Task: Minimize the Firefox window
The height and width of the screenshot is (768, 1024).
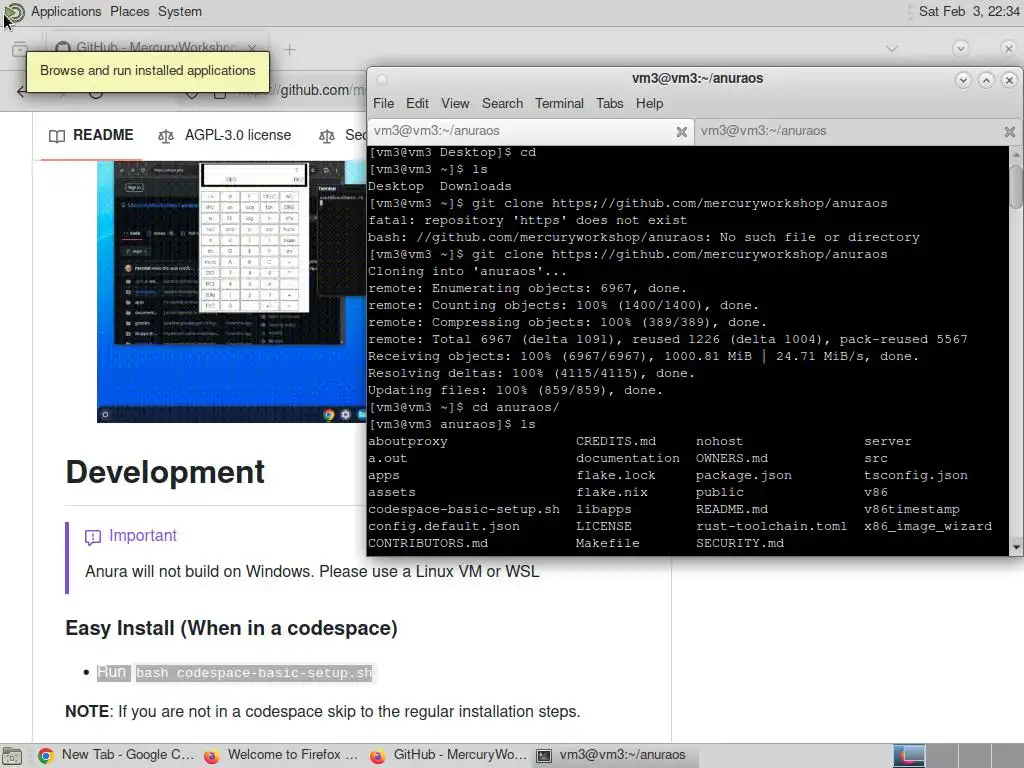Action: pyautogui.click(x=960, y=48)
